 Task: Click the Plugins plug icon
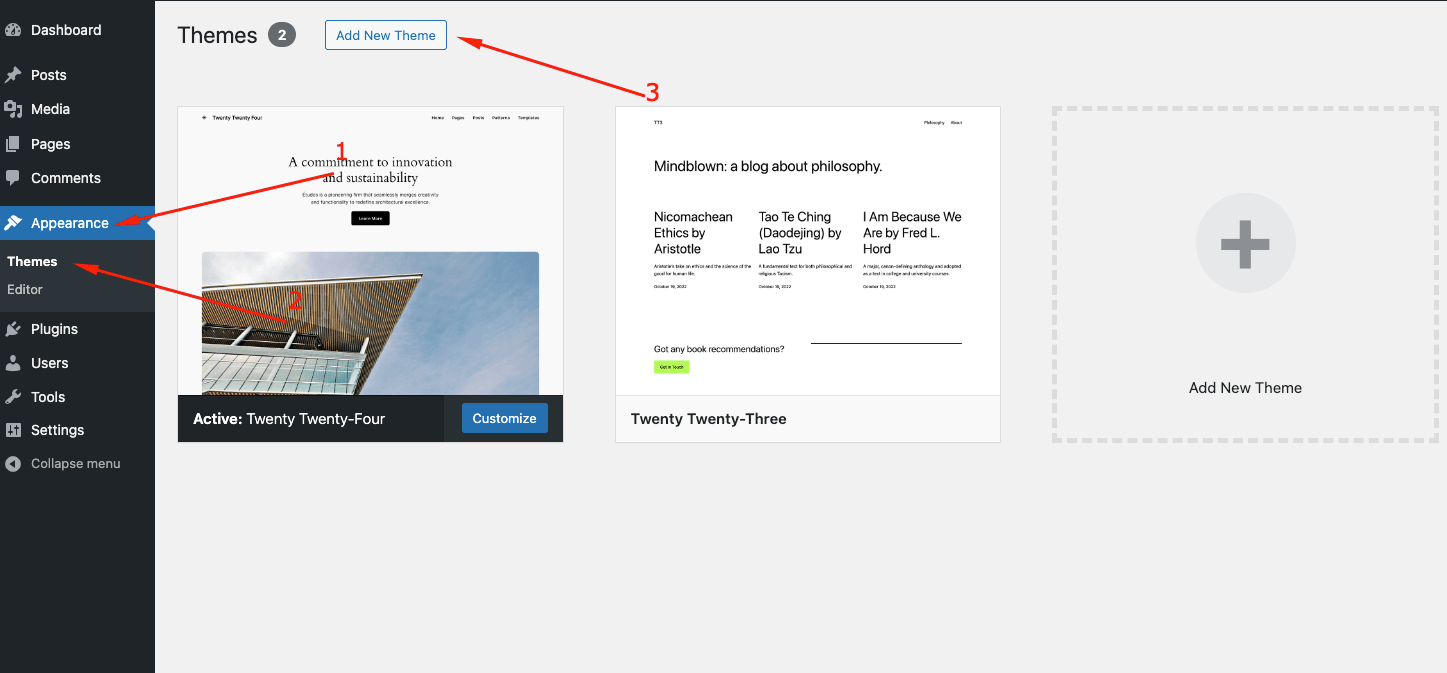pyautogui.click(x=13, y=329)
